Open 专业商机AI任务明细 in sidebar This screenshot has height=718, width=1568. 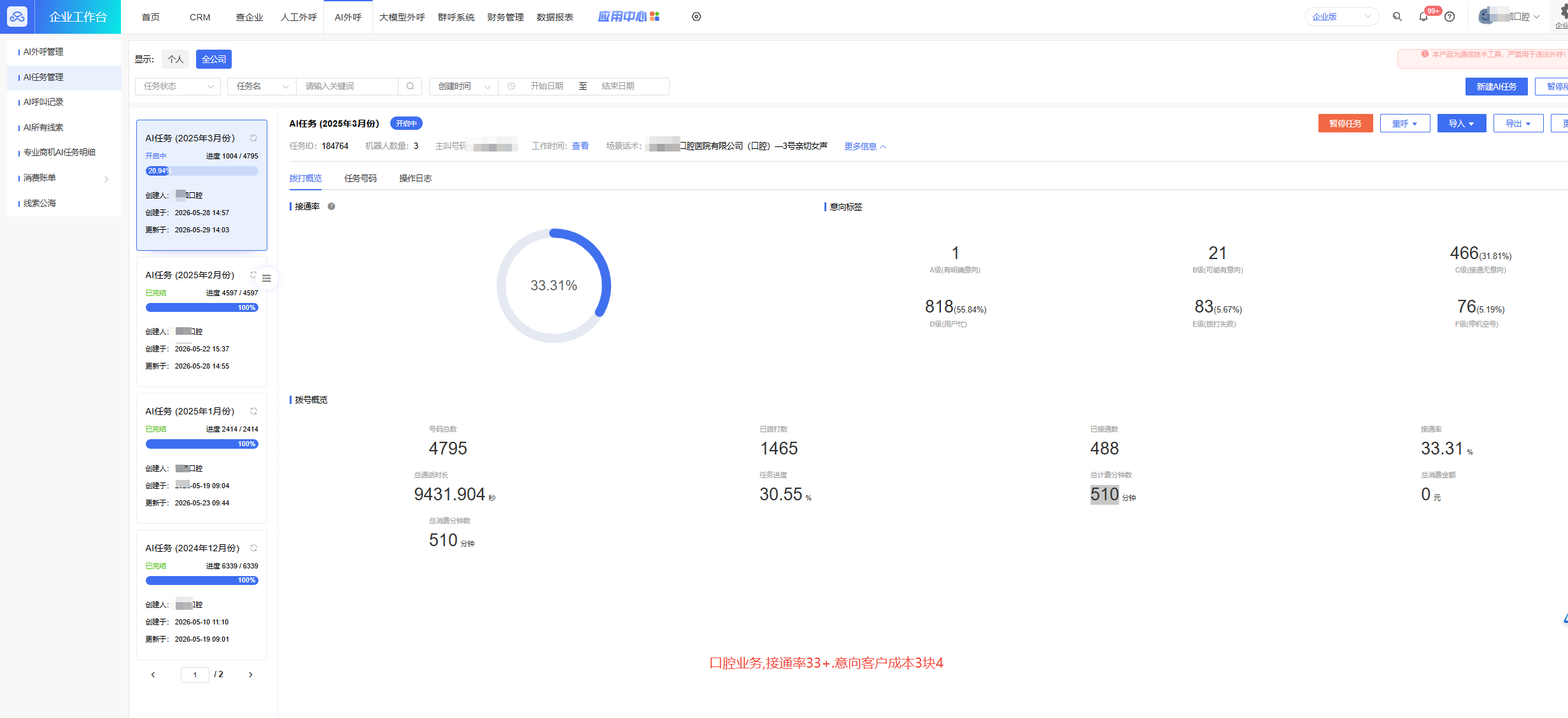click(64, 153)
